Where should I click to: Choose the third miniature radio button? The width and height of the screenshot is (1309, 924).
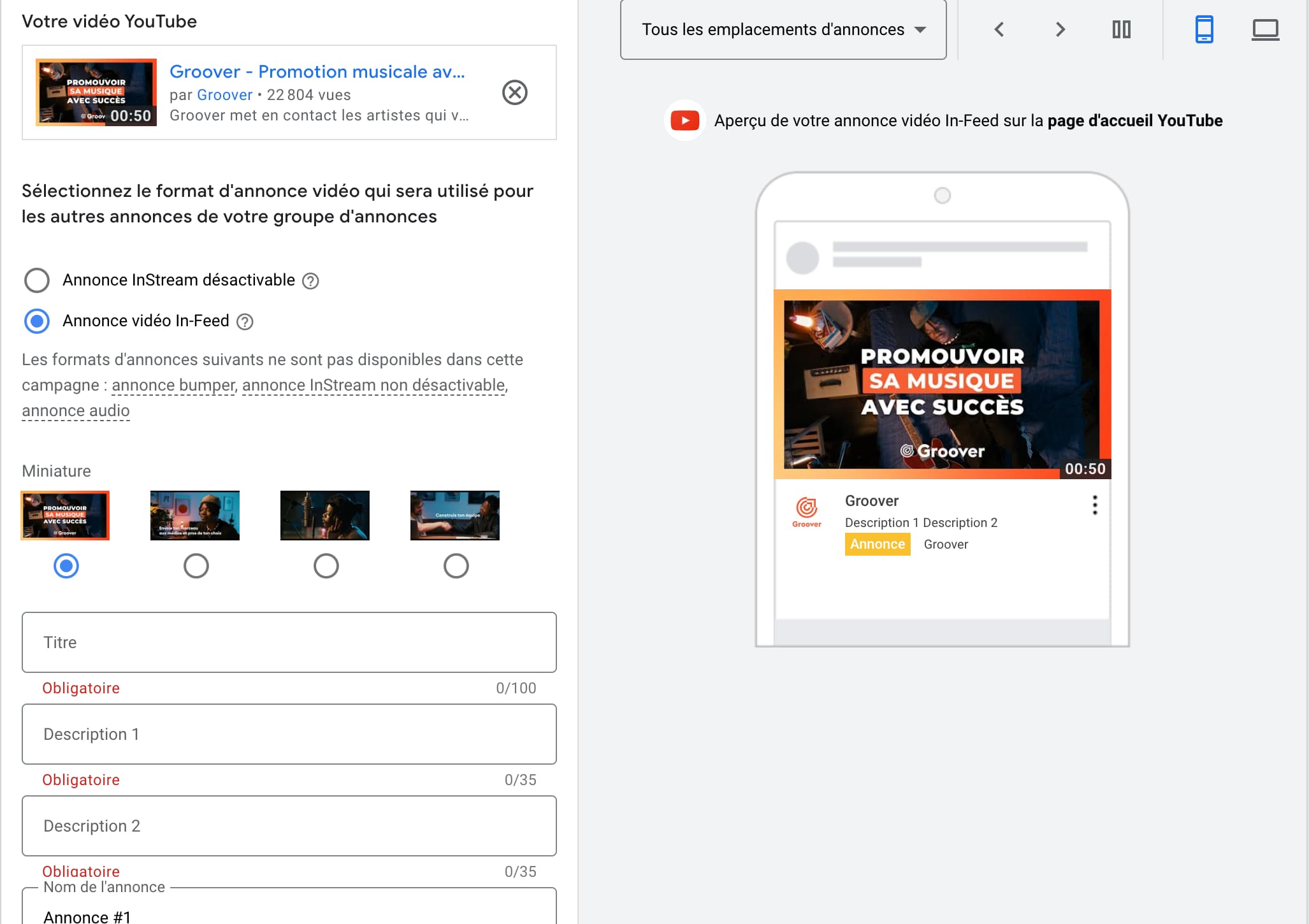(x=326, y=566)
